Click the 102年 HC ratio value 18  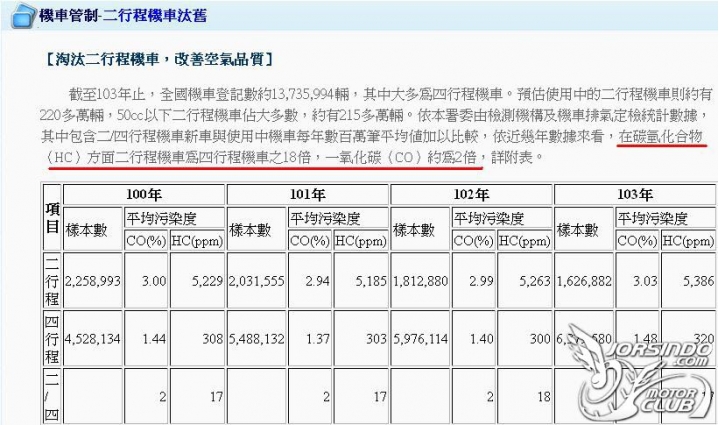point(544,397)
